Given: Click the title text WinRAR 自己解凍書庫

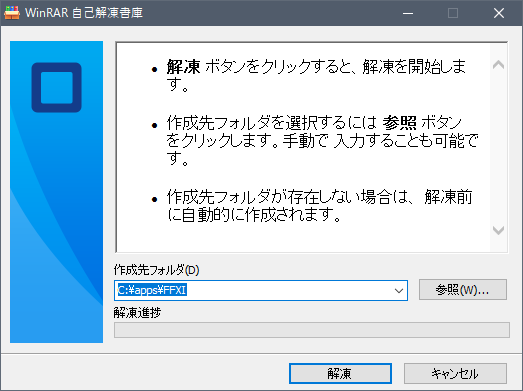Looking at the screenshot, I should tap(84, 13).
